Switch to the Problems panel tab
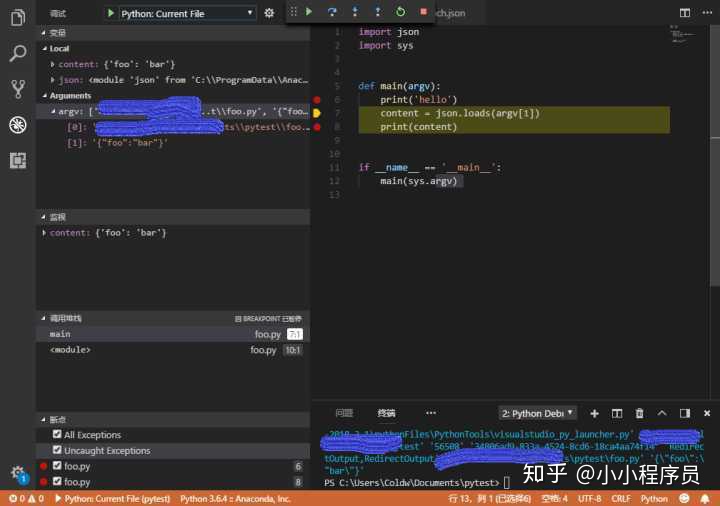The image size is (720, 506). 344,413
